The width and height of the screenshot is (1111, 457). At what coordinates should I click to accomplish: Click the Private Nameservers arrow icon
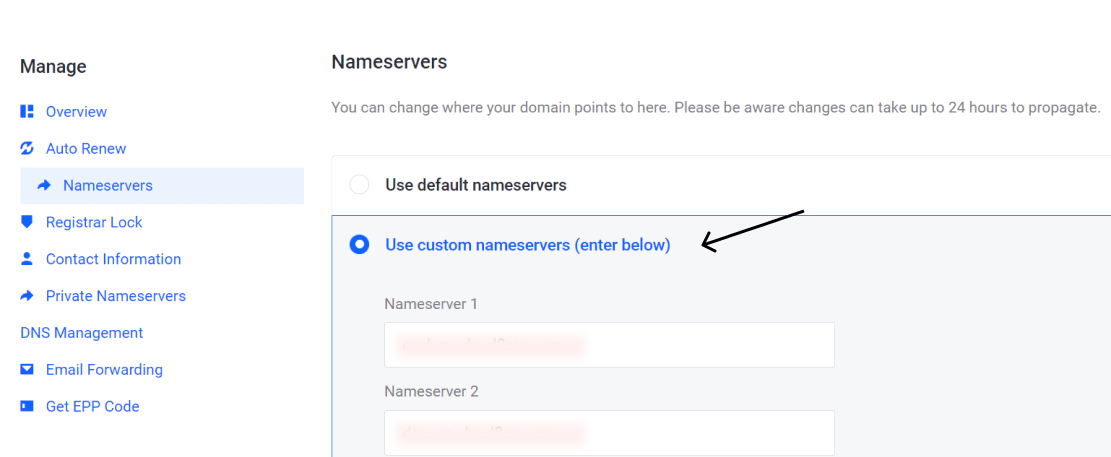click(x=27, y=296)
